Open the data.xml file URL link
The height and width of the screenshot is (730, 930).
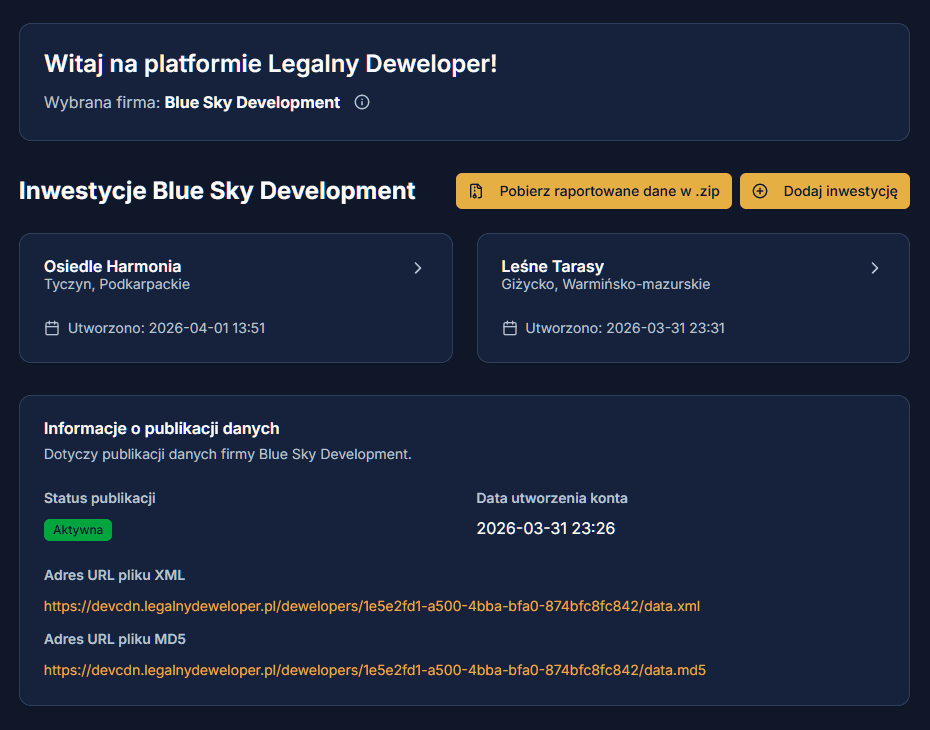pos(372,606)
